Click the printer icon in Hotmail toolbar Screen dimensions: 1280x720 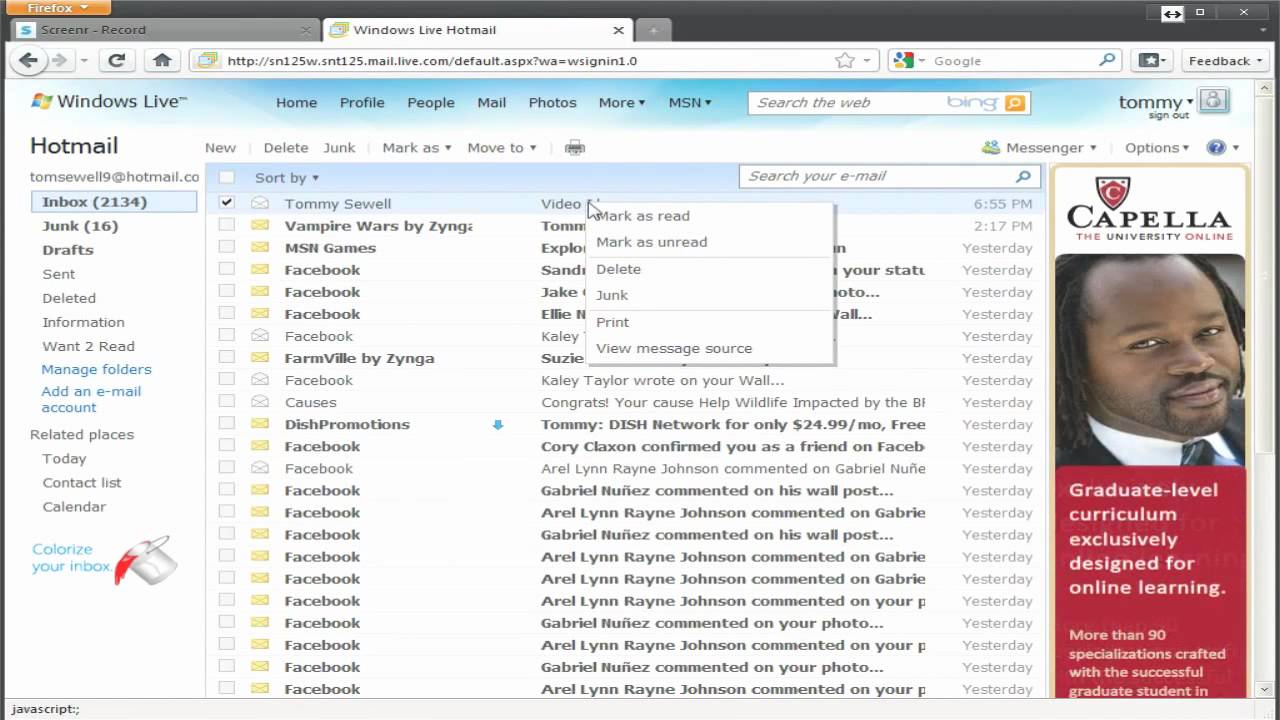coord(574,148)
